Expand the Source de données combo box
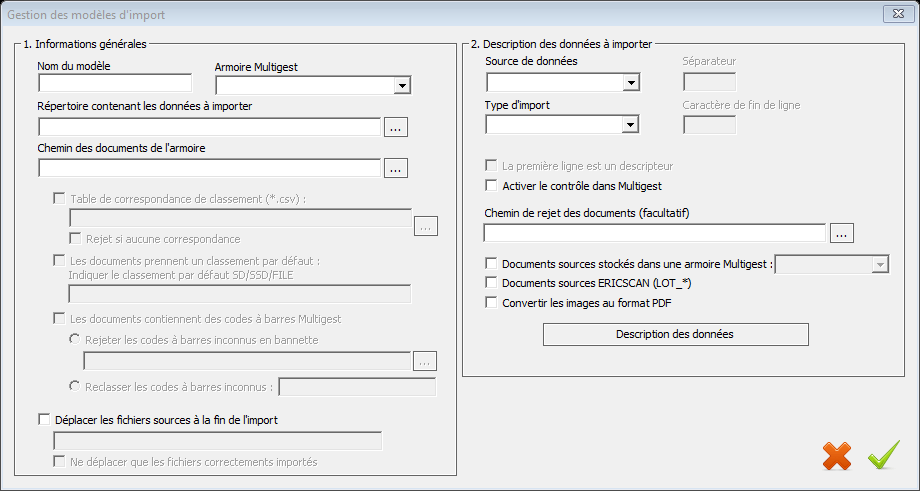The width and height of the screenshot is (920, 491). [x=631, y=82]
